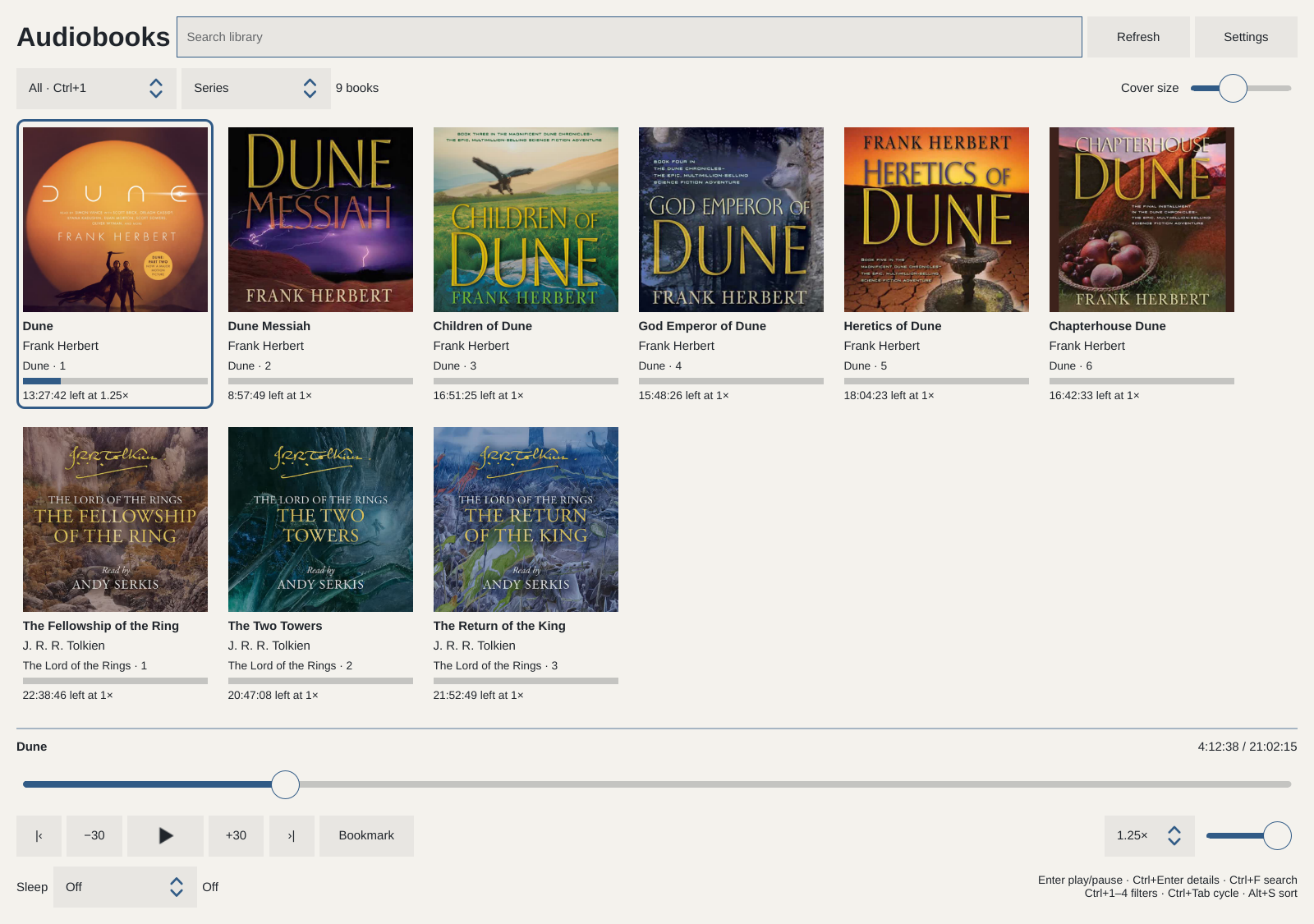Open the Series sort dropdown
Image resolution: width=1314 pixels, height=924 pixels.
pyautogui.click(x=256, y=88)
